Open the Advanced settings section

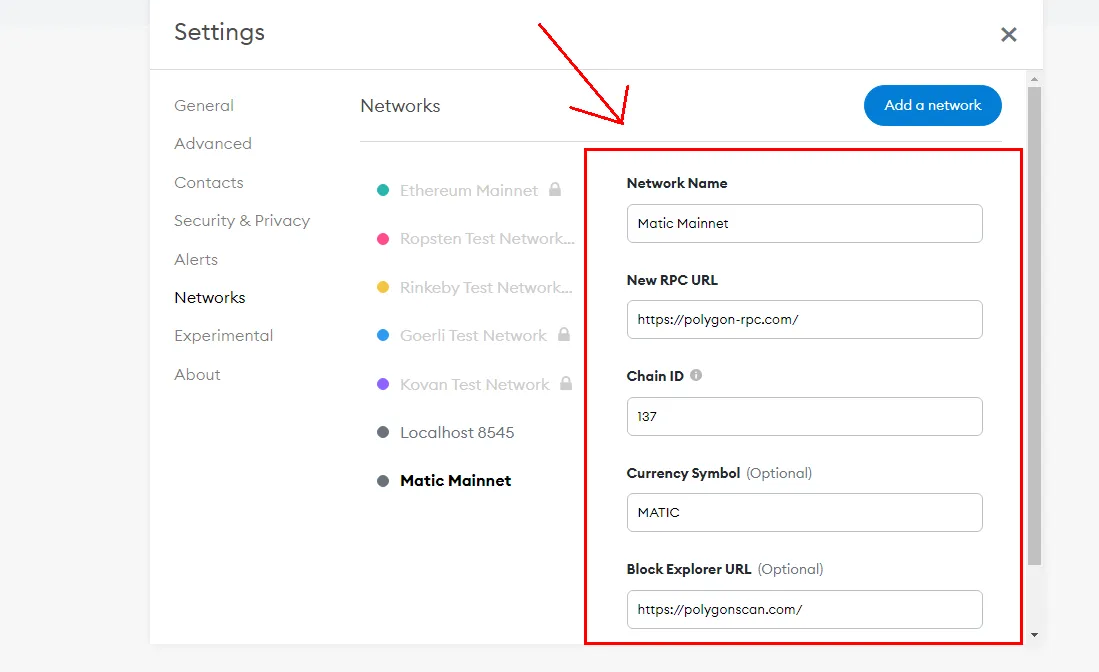212,144
